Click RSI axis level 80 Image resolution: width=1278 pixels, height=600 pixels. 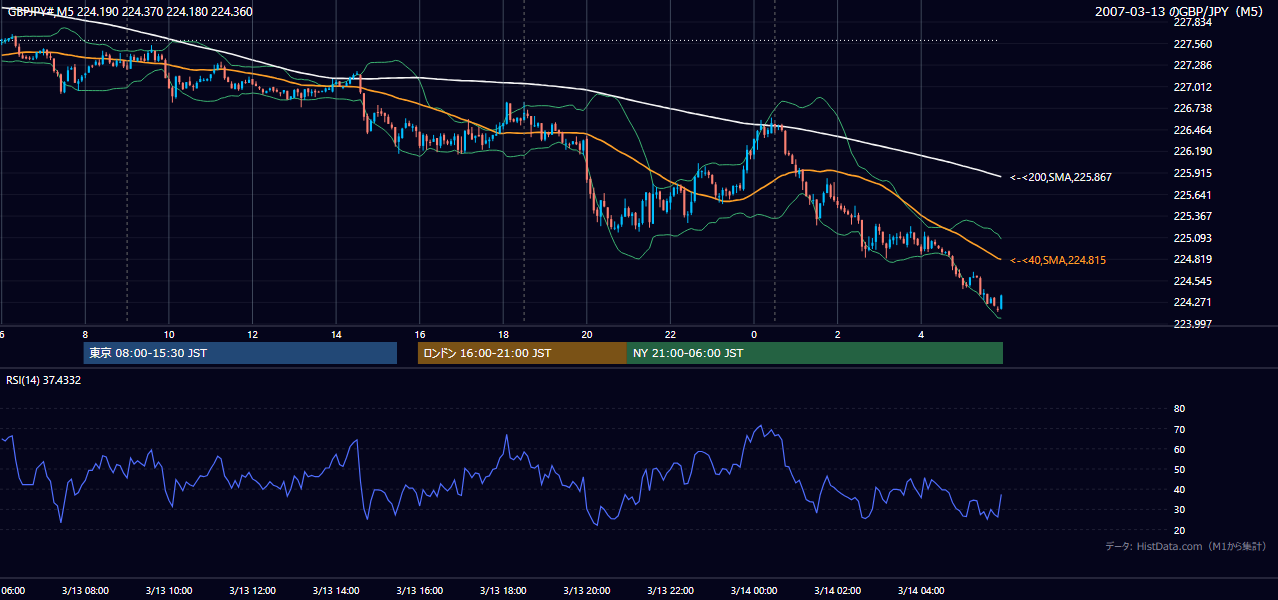1179,409
